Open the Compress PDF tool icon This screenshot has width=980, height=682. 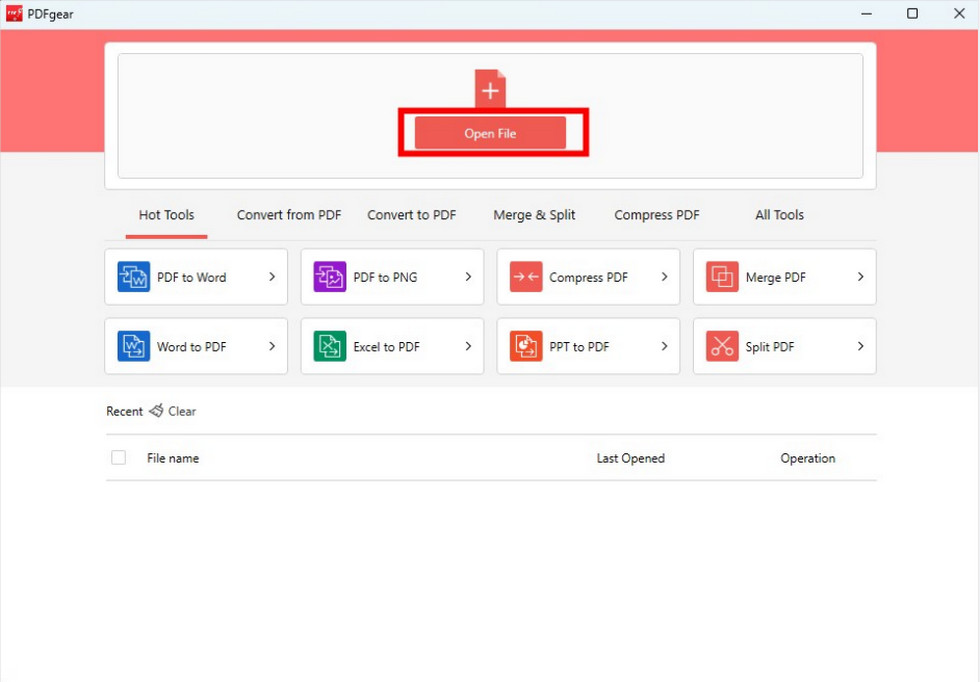pos(525,277)
